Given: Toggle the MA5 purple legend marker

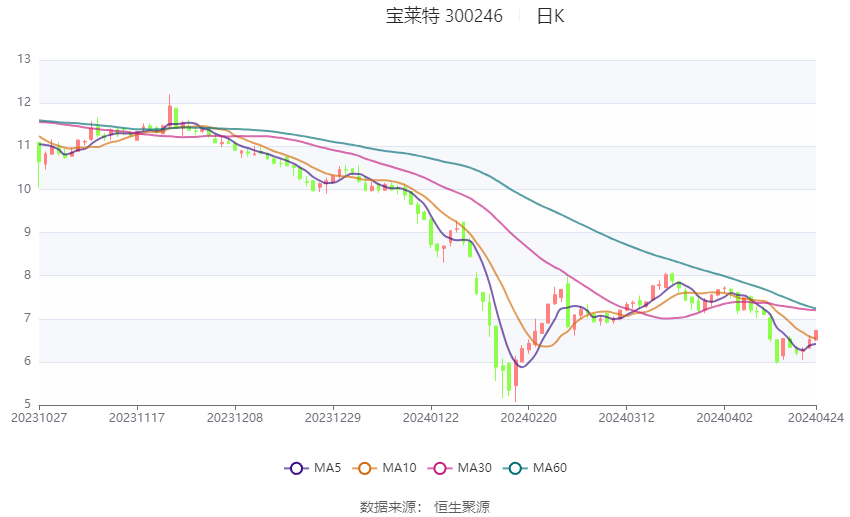Looking at the screenshot, I should 295,468.
